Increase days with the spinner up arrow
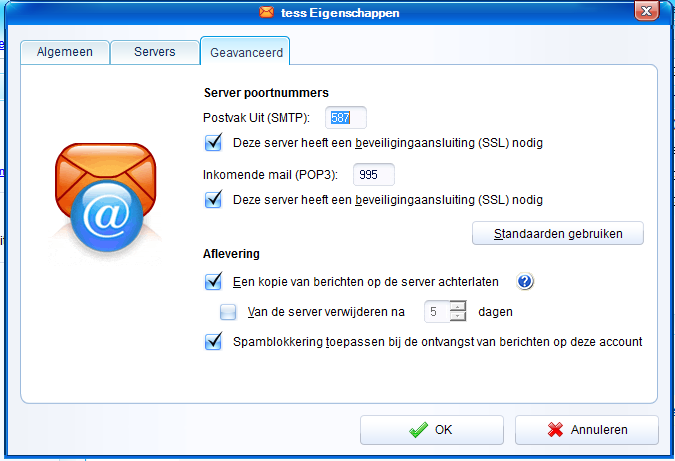The height and width of the screenshot is (461, 675). click(x=458, y=306)
